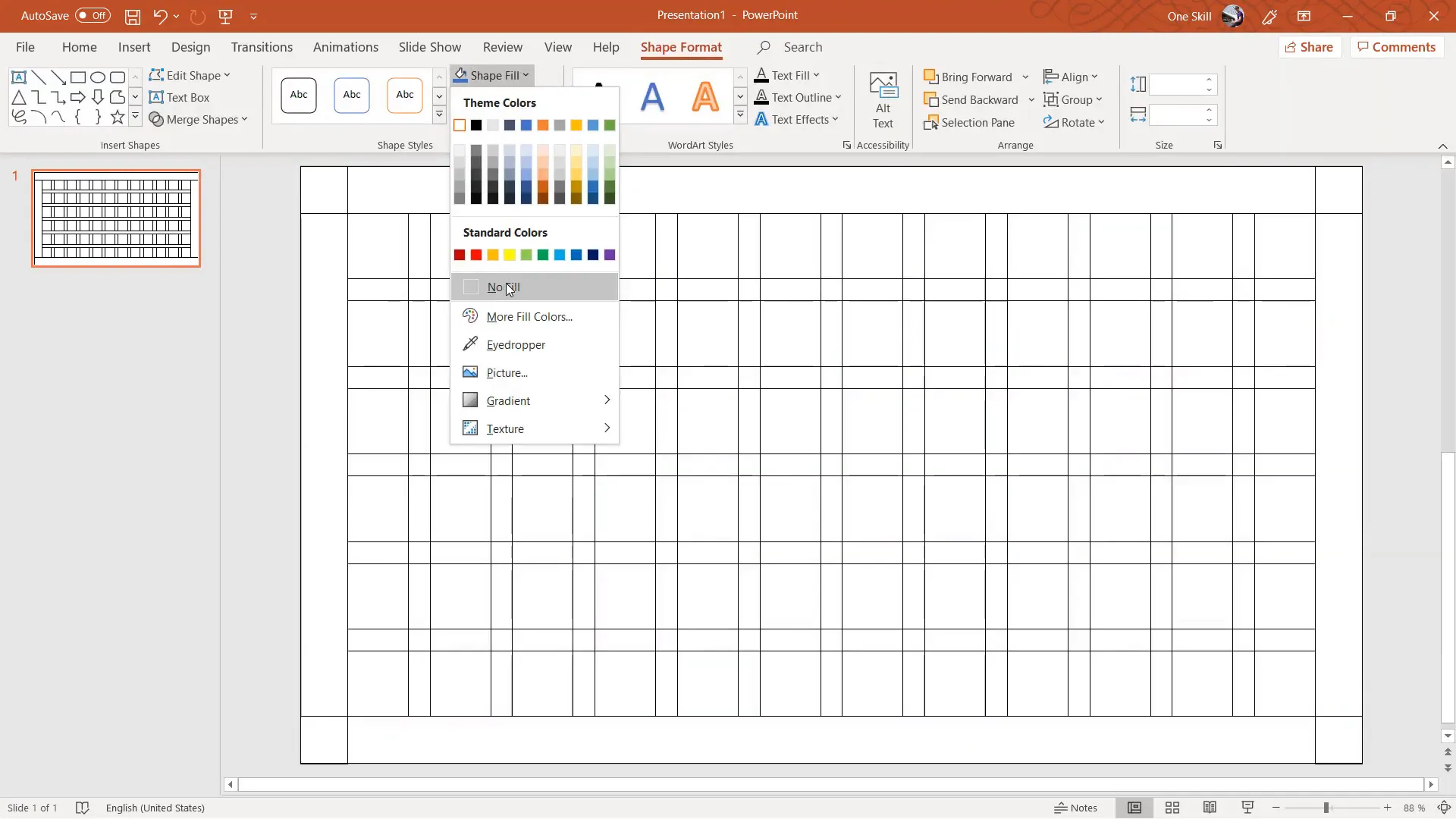Viewport: 1456px width, 819px height.
Task: Select the oval shape in shapes gallery
Action: point(98,77)
